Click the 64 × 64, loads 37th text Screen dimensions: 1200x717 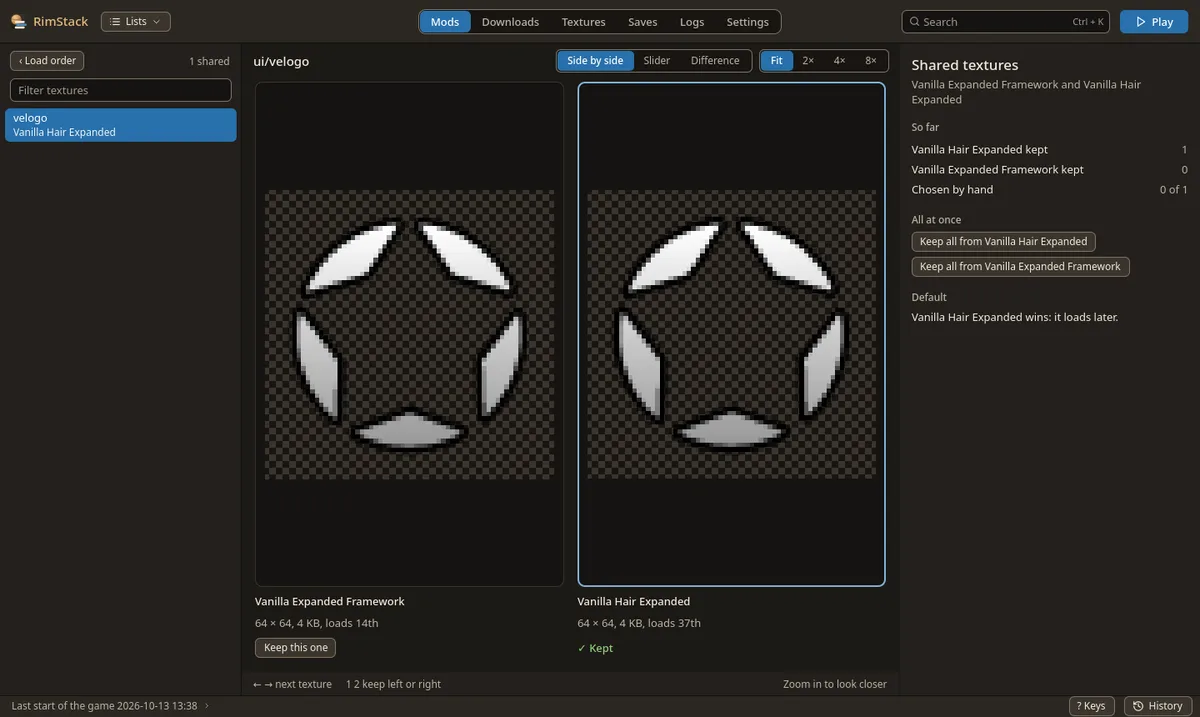639,623
